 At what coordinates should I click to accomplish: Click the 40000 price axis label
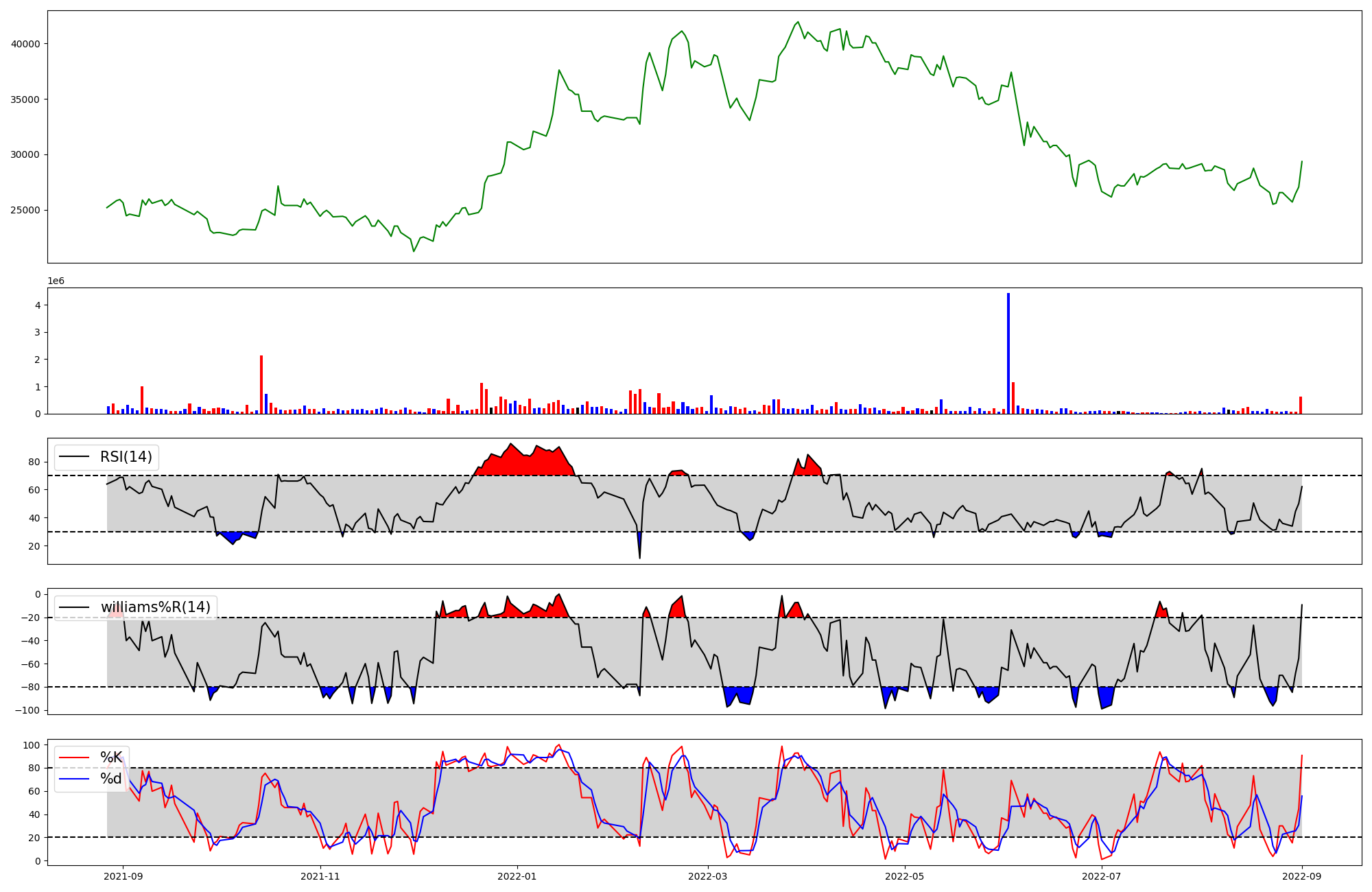[x=25, y=44]
